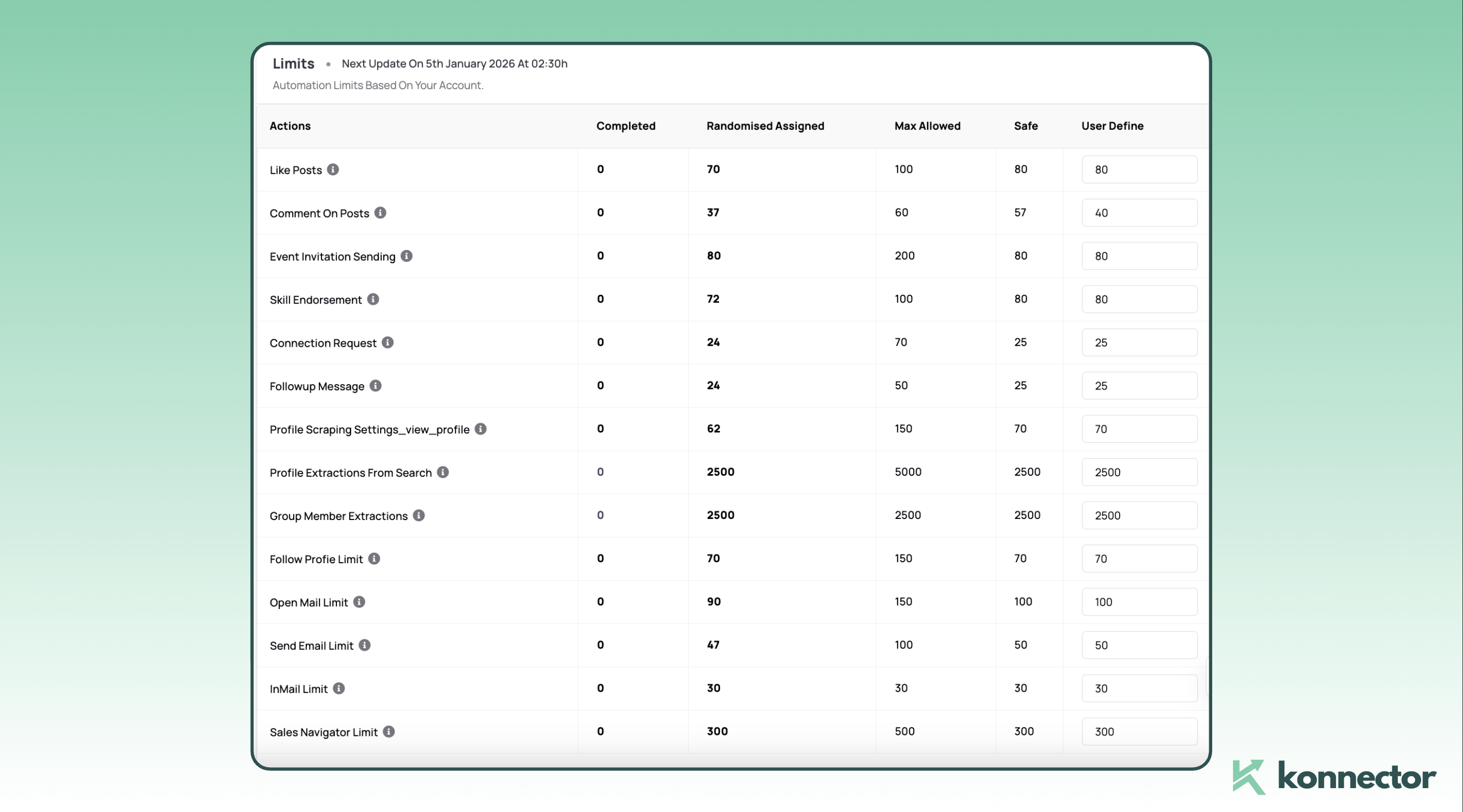Edit the Connection Request user define value
This screenshot has height=812, width=1463.
click(x=1139, y=342)
